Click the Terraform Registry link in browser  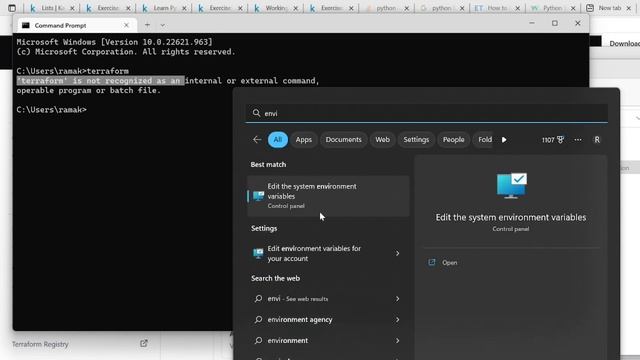(40, 344)
